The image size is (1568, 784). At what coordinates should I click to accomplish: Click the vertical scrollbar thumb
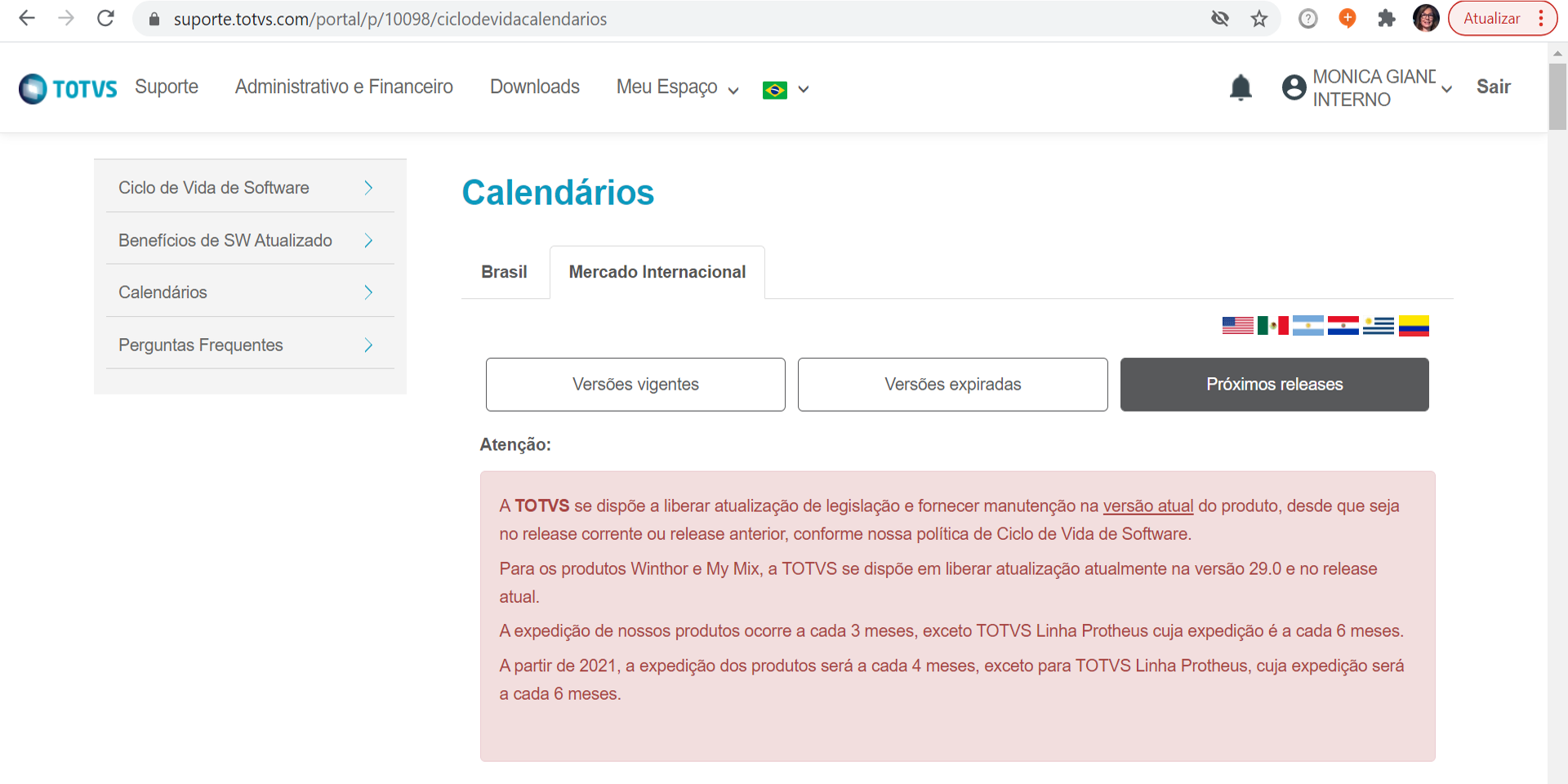coord(1557,96)
